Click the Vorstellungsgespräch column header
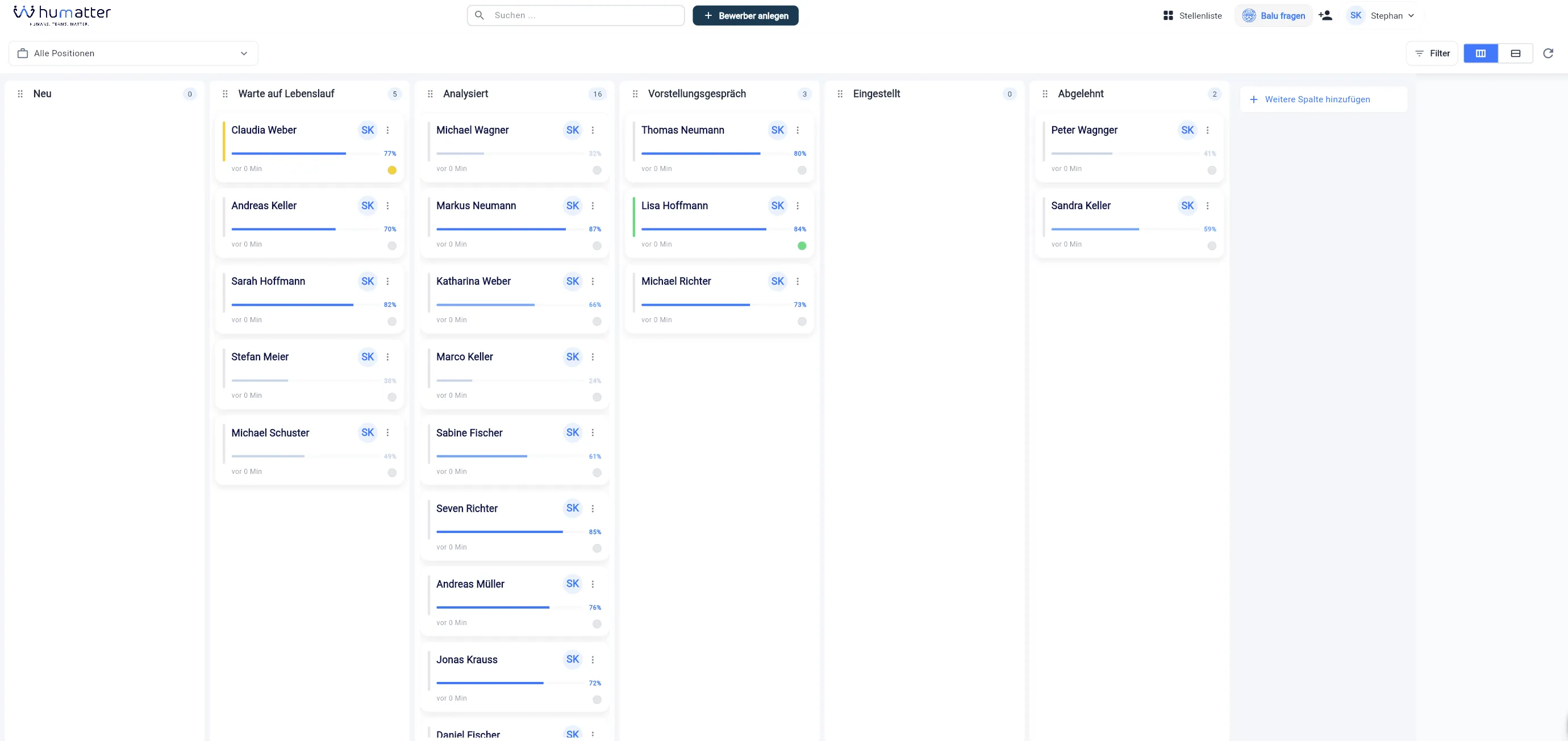Image resolution: width=1568 pixels, height=741 pixels. pos(697,94)
